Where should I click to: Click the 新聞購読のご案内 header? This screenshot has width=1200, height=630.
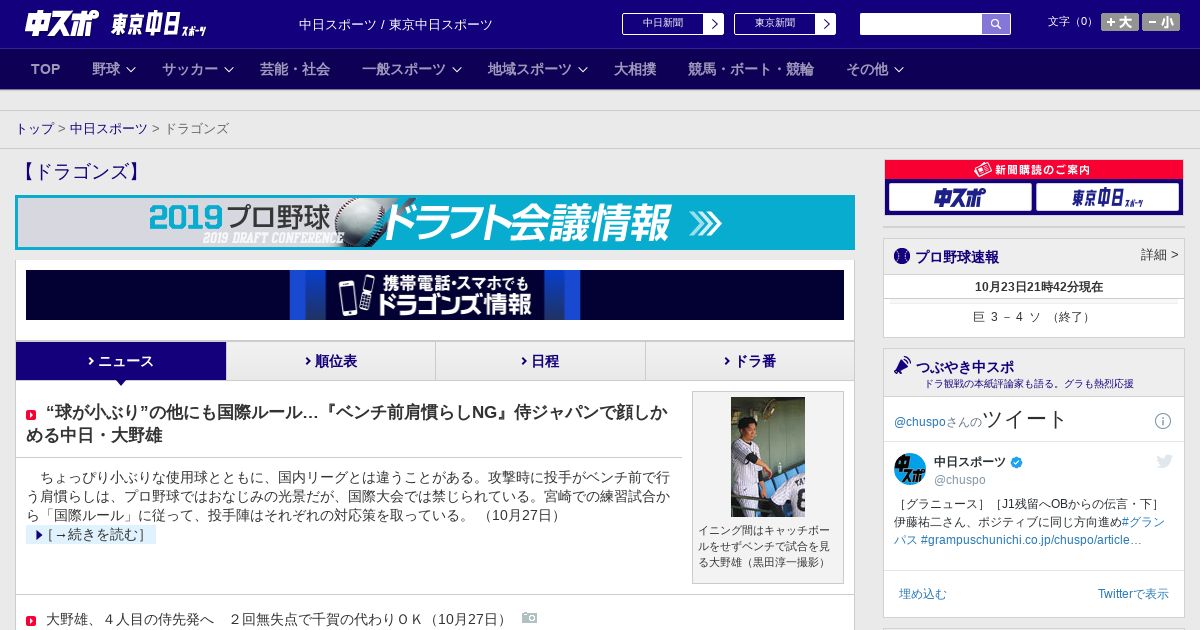point(1034,170)
